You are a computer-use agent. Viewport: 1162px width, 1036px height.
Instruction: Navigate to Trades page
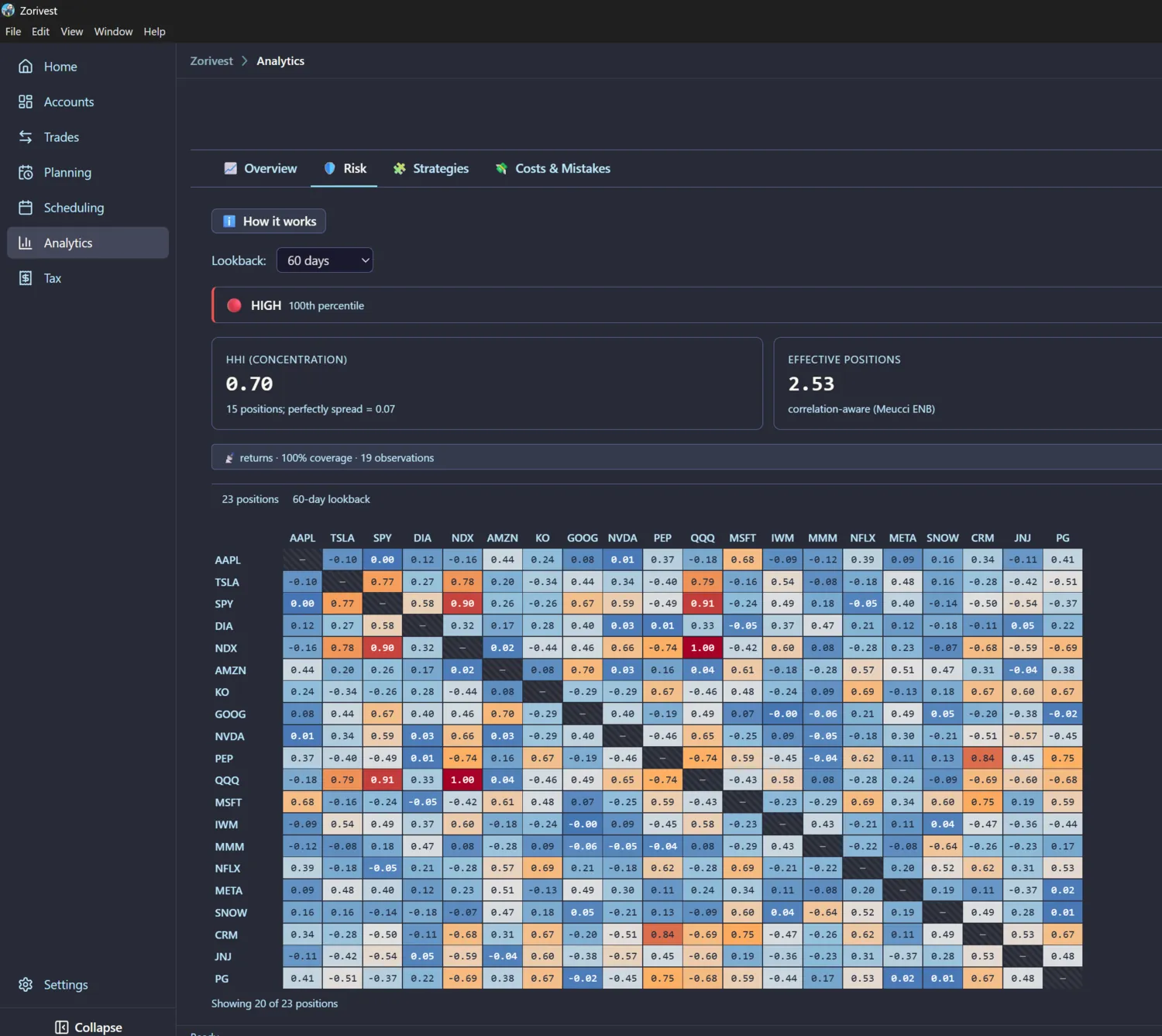(88, 137)
